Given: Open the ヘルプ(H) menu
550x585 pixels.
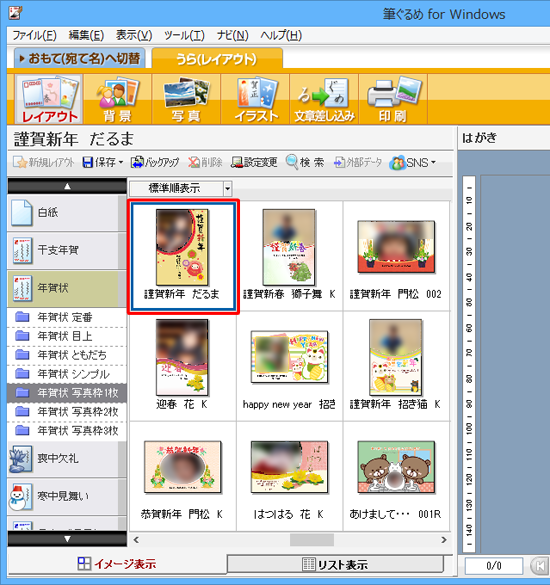Looking at the screenshot, I should [281, 35].
